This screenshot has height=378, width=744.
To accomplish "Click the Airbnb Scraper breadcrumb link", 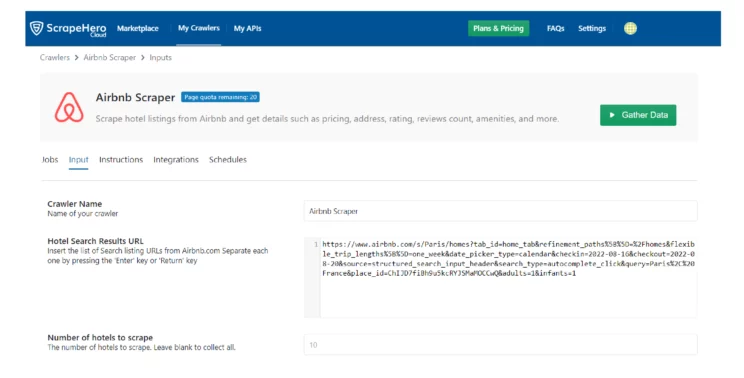I will [110, 57].
